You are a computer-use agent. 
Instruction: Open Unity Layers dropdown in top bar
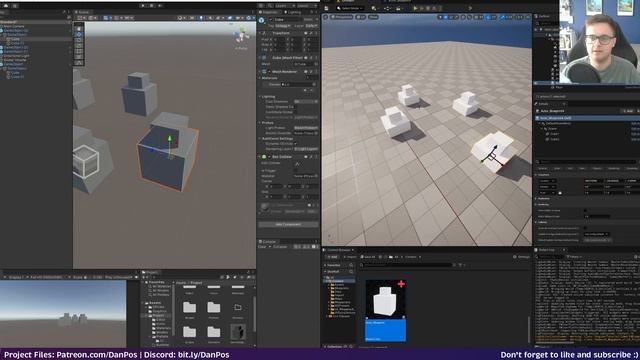click(284, 6)
